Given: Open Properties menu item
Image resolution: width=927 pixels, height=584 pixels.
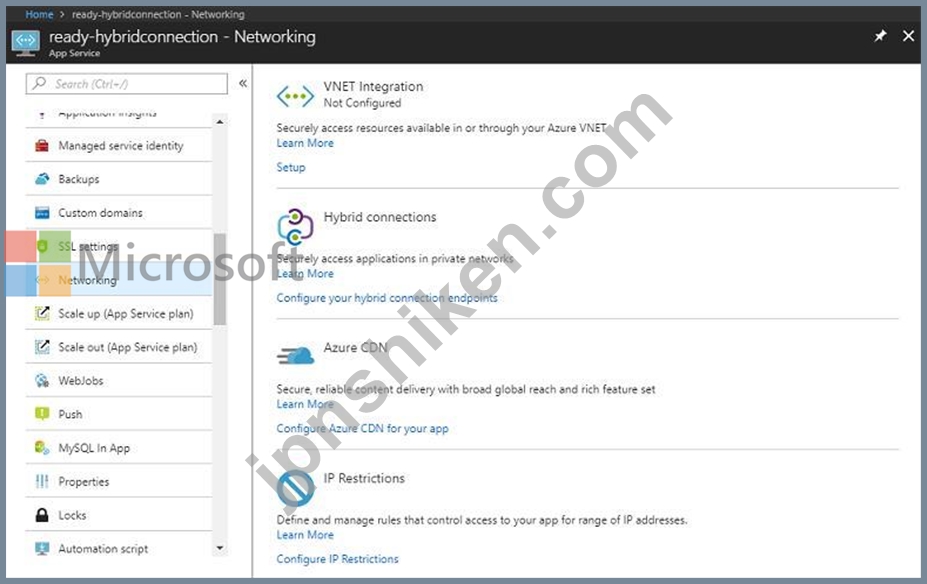Looking at the screenshot, I should click(119, 481).
